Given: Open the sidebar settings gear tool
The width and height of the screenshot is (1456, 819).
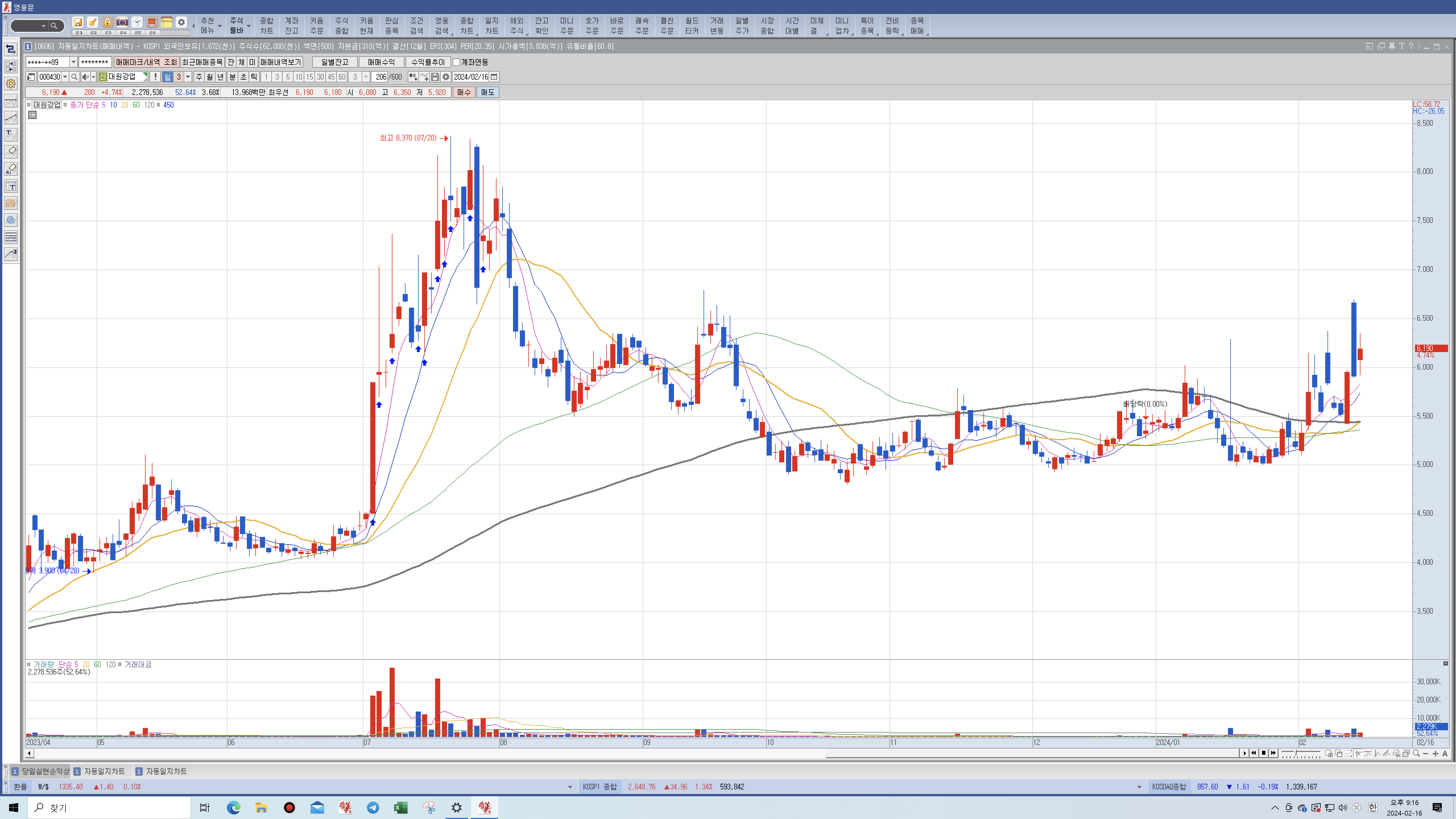Looking at the screenshot, I should pyautogui.click(x=11, y=84).
